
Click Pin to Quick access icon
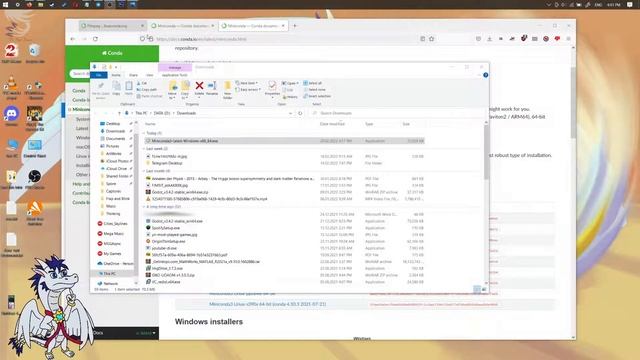(101, 86)
